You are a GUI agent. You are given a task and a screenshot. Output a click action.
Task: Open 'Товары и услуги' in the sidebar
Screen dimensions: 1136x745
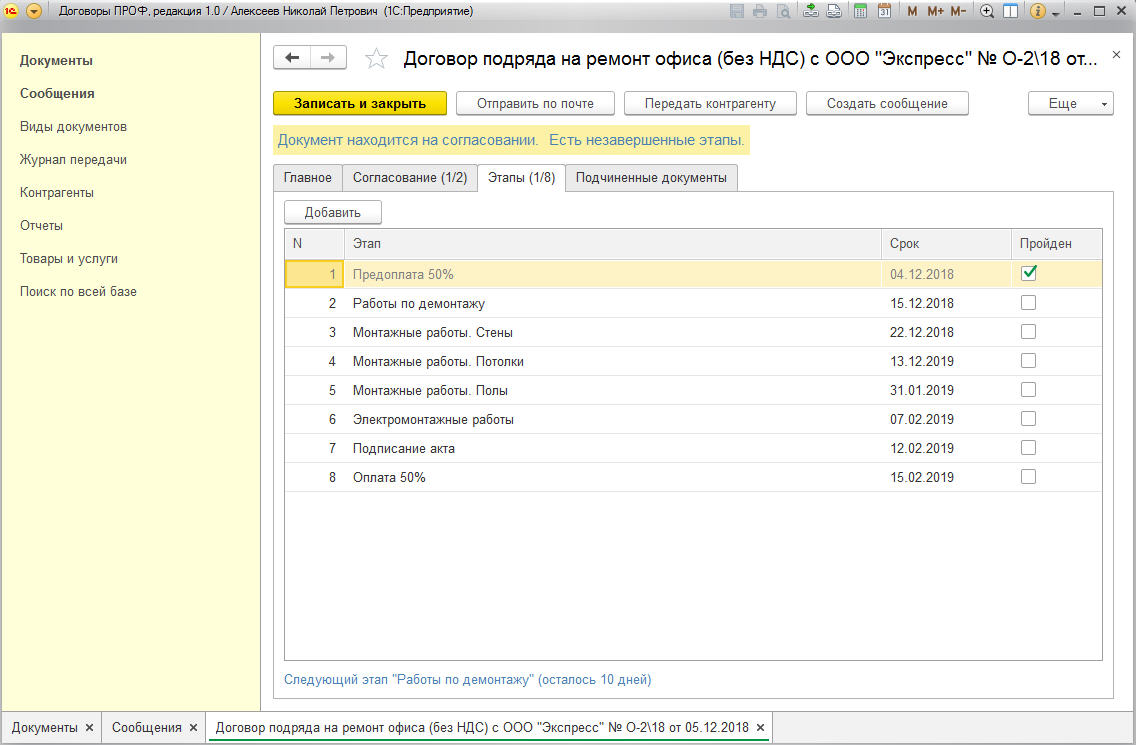pyautogui.click(x=69, y=259)
